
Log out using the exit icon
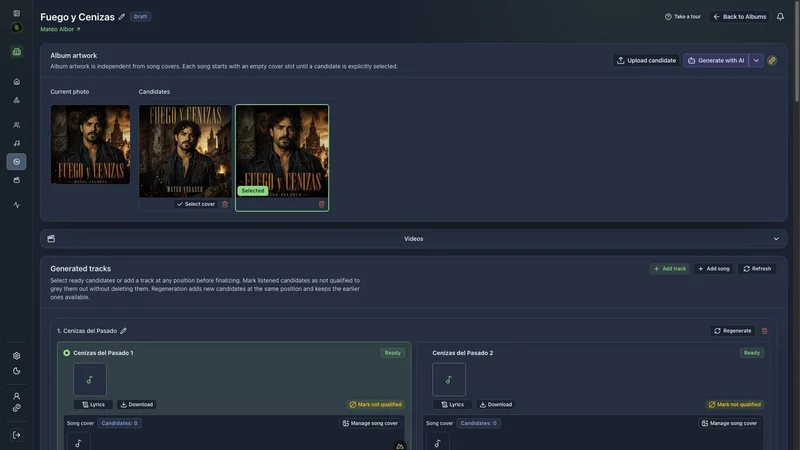[x=16, y=435]
